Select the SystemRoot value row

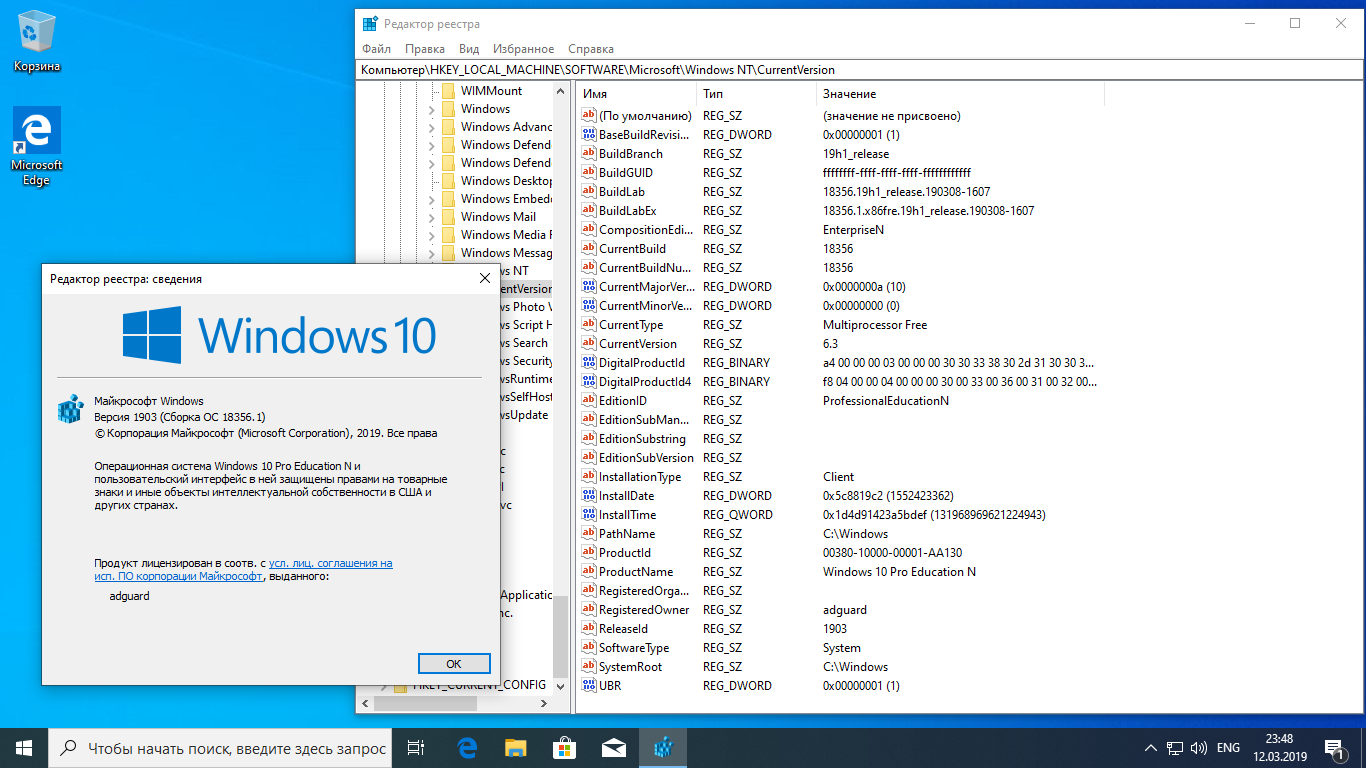tap(838, 667)
